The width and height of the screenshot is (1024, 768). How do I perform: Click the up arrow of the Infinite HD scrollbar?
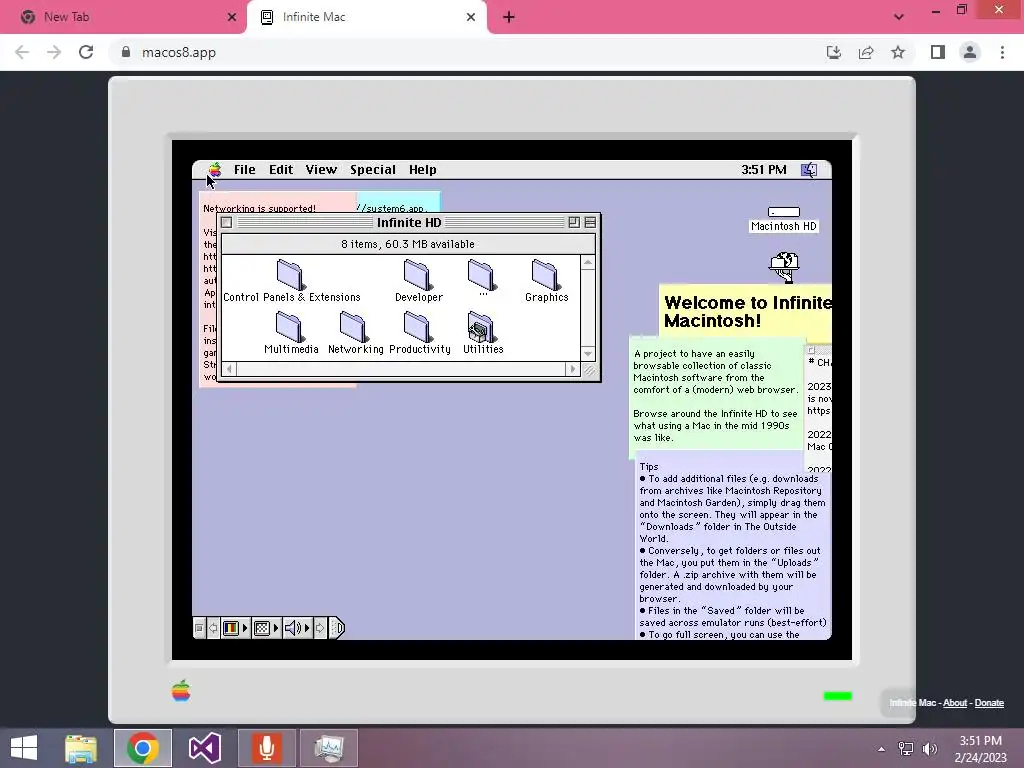tap(588, 263)
